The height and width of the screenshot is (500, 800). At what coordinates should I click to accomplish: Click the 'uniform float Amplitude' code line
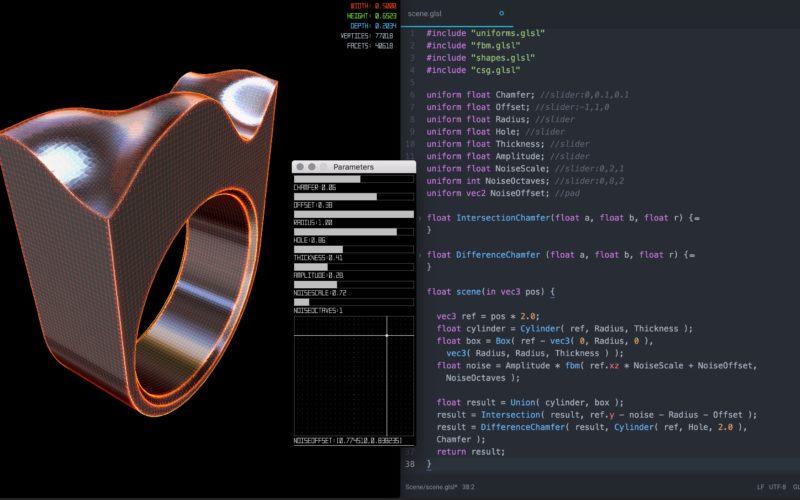coord(508,156)
